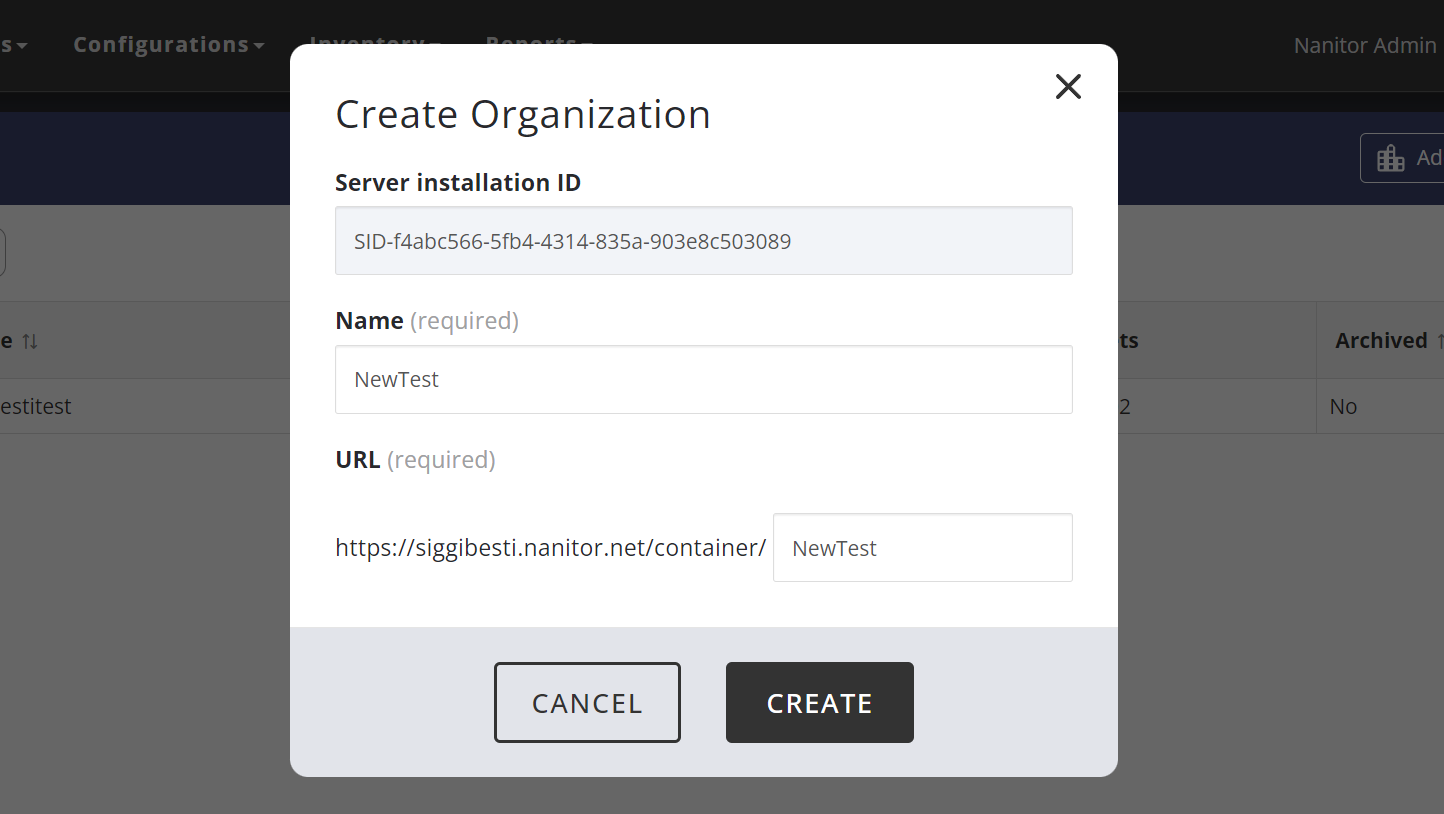This screenshot has width=1444, height=814.
Task: Click the URL (required) label
Action: [415, 460]
